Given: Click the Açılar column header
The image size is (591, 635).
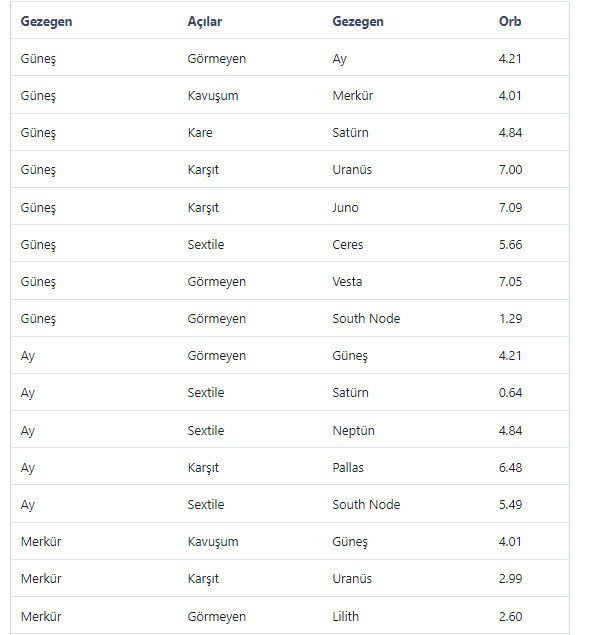Looking at the screenshot, I should coord(205,21).
